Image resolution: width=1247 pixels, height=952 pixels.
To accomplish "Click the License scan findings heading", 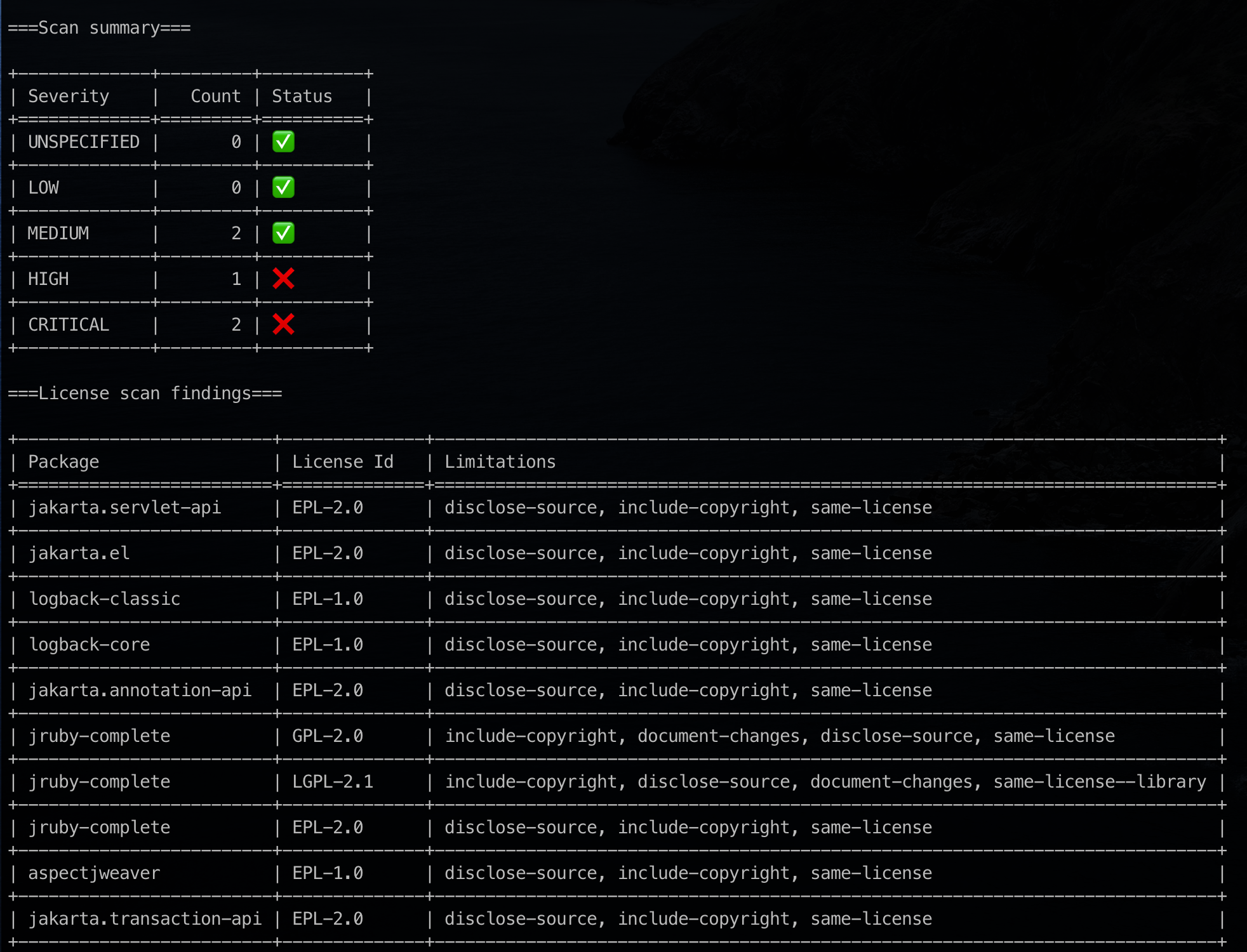I will tap(145, 393).
